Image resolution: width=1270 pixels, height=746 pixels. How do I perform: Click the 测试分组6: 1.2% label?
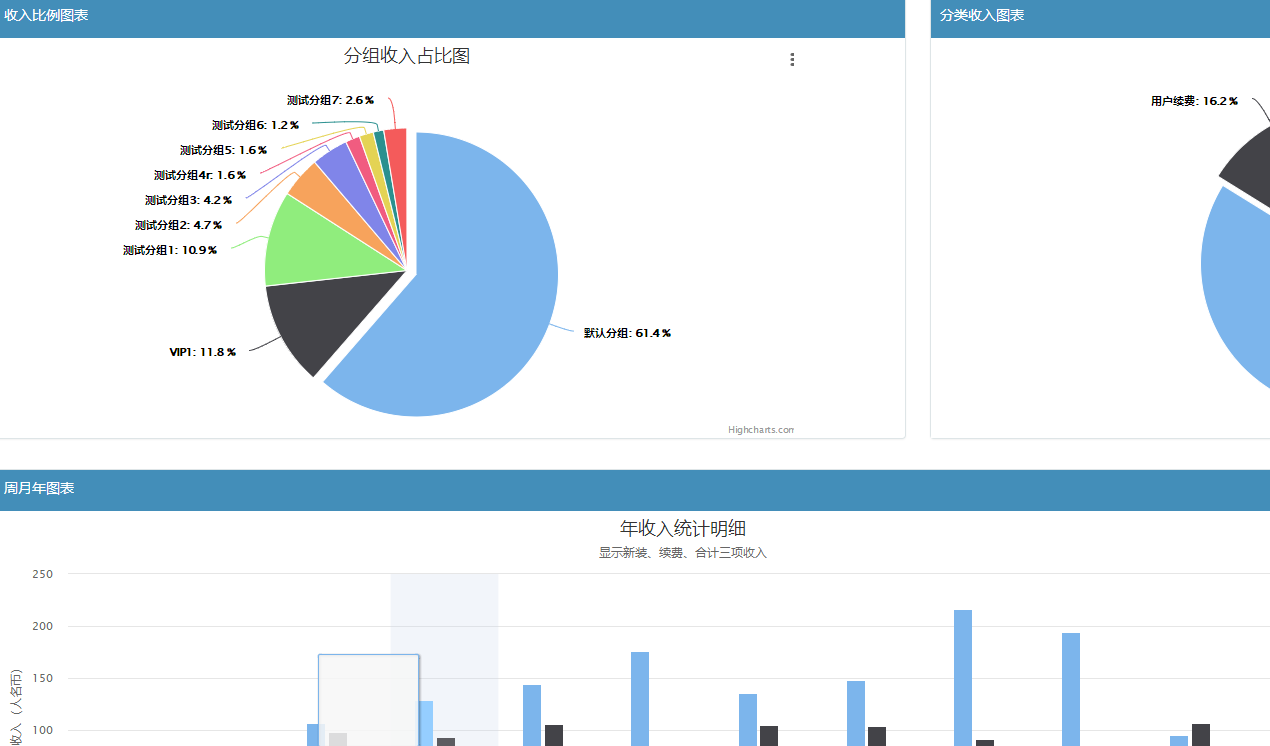pyautogui.click(x=255, y=125)
